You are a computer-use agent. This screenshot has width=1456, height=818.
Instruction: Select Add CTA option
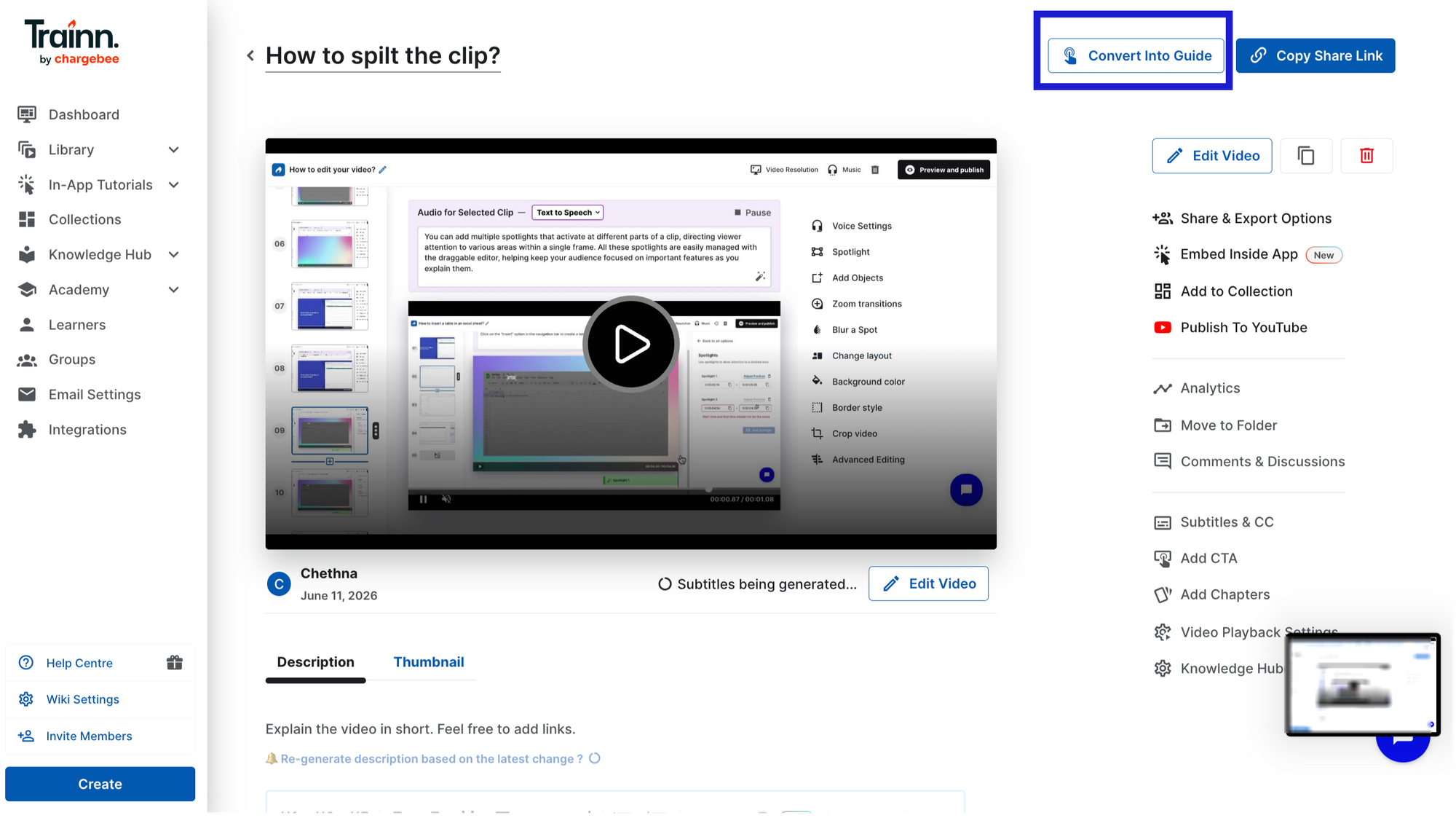click(1195, 559)
